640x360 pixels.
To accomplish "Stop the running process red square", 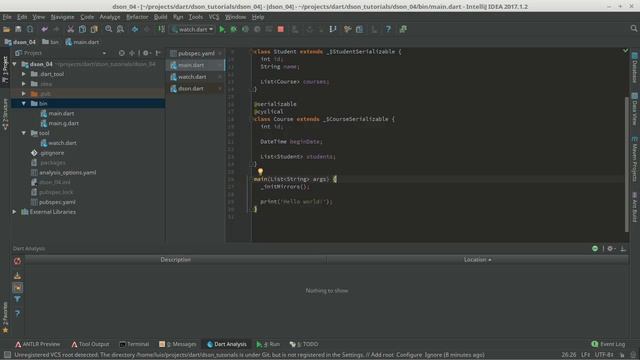I will 281,29.
